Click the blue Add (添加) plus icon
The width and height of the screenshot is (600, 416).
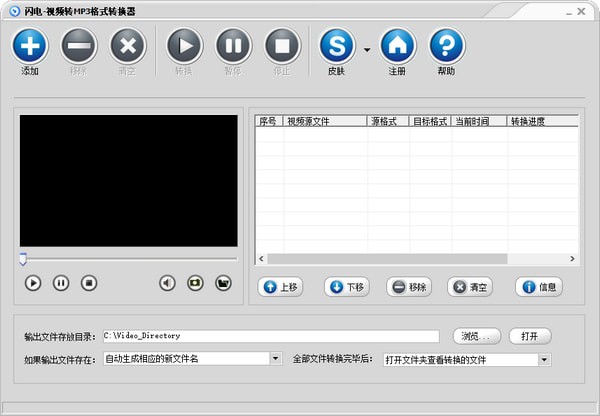click(x=30, y=46)
